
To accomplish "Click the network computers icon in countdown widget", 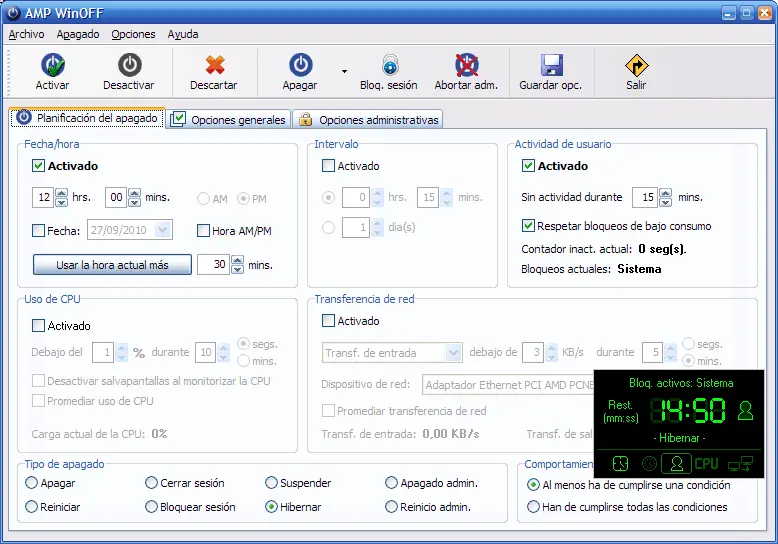I will pyautogui.click(x=740, y=463).
